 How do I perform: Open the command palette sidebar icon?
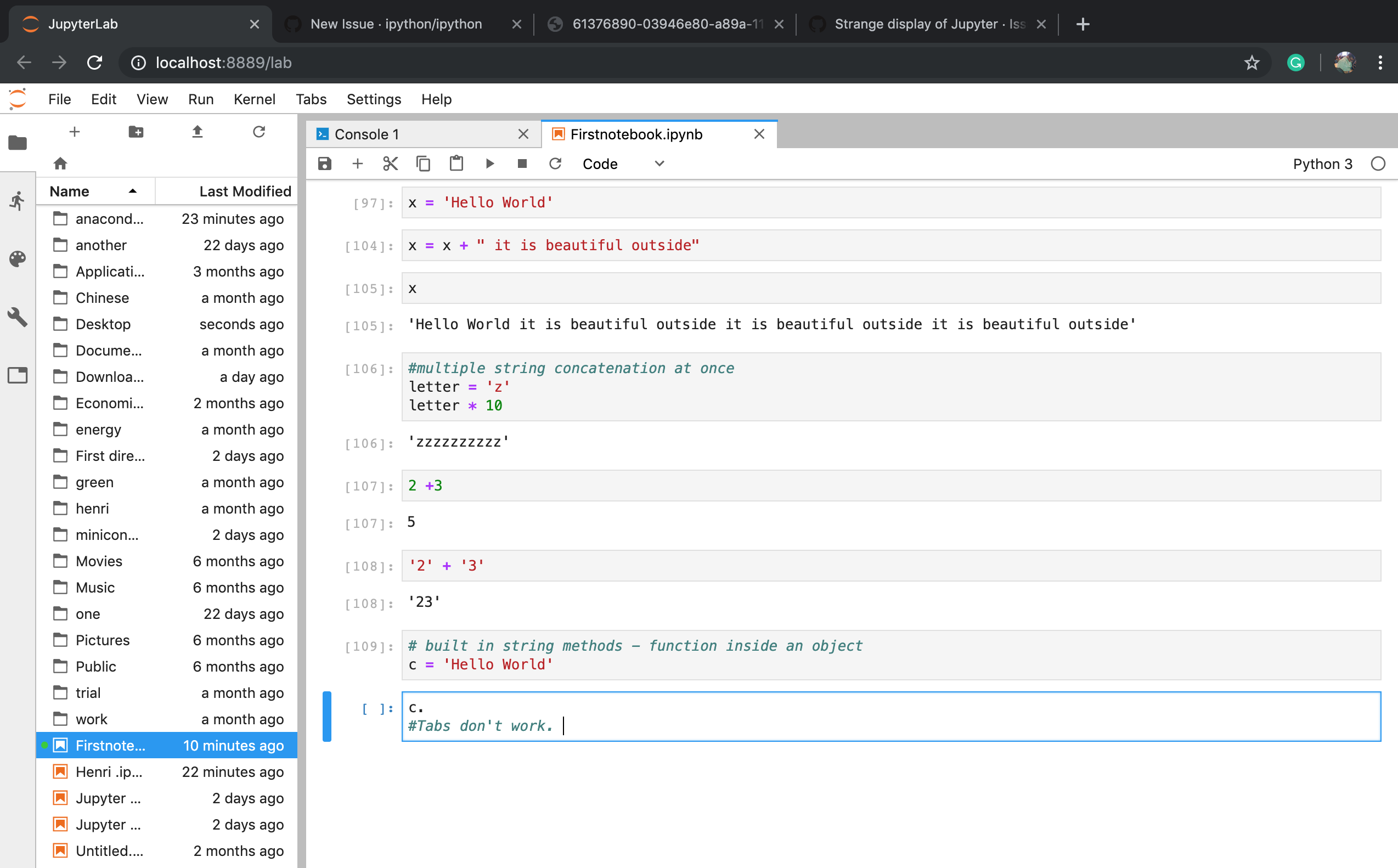click(18, 259)
